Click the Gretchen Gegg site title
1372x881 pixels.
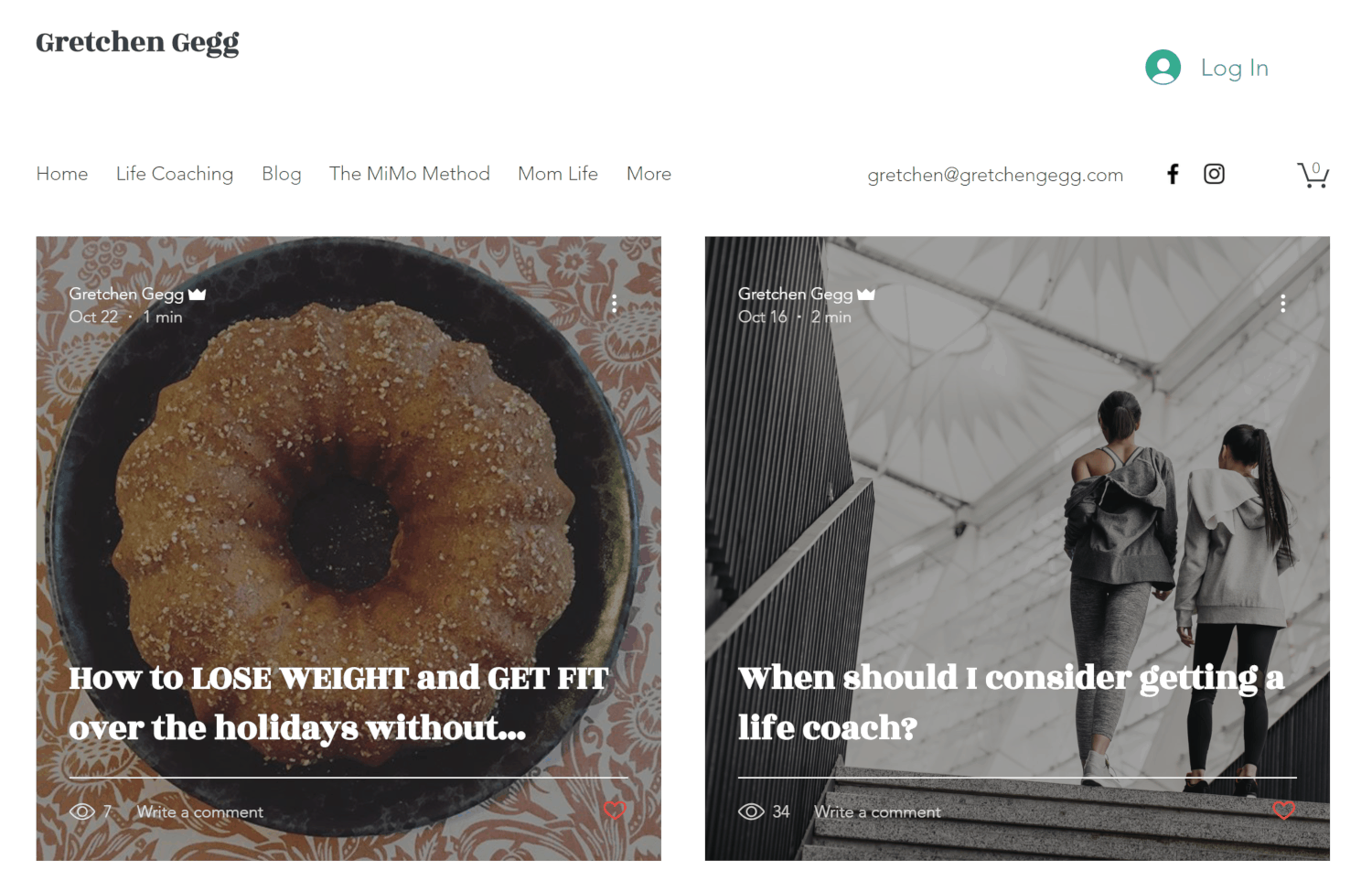tap(137, 43)
